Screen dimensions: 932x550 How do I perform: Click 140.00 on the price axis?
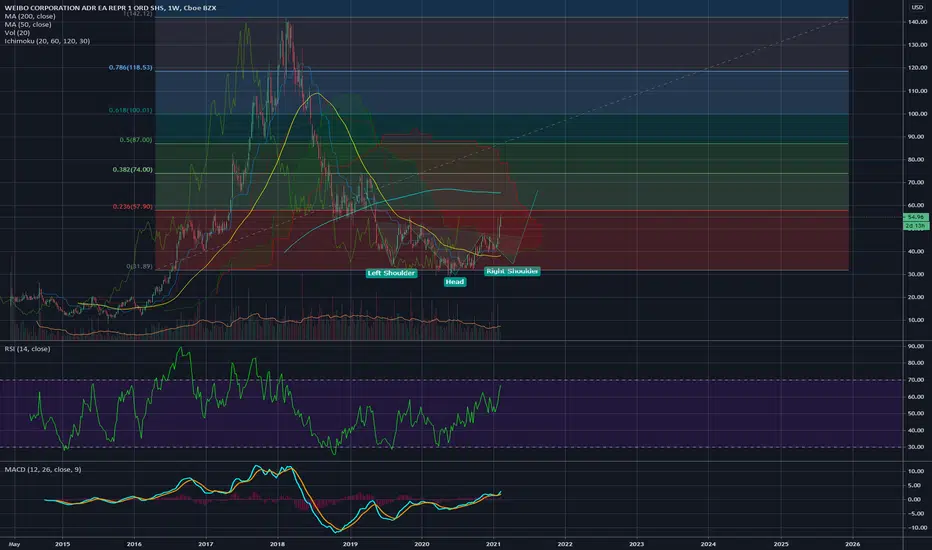(x=918, y=22)
